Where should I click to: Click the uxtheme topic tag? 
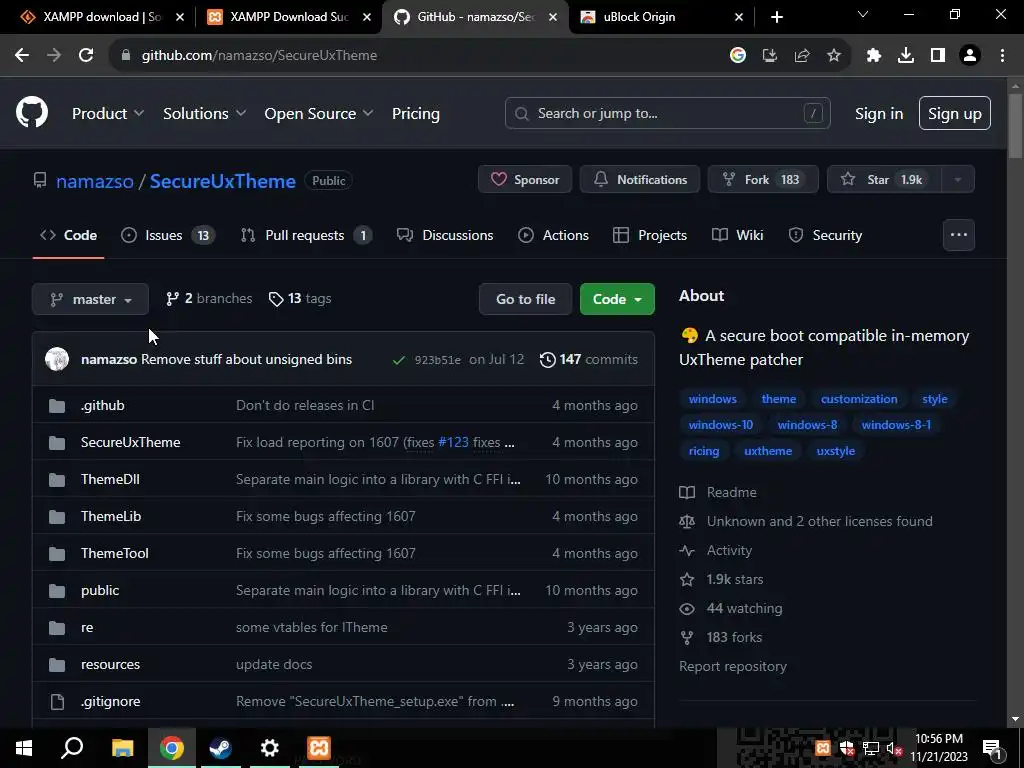[x=768, y=451]
